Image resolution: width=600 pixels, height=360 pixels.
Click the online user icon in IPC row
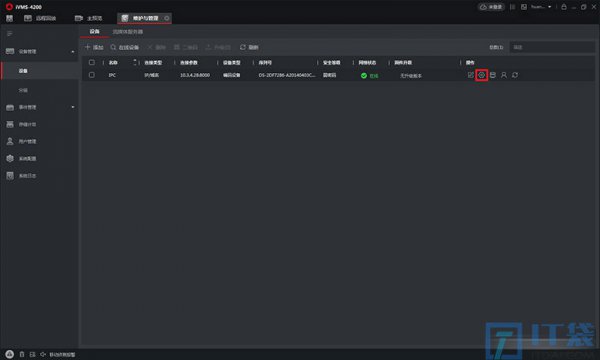tap(504, 75)
